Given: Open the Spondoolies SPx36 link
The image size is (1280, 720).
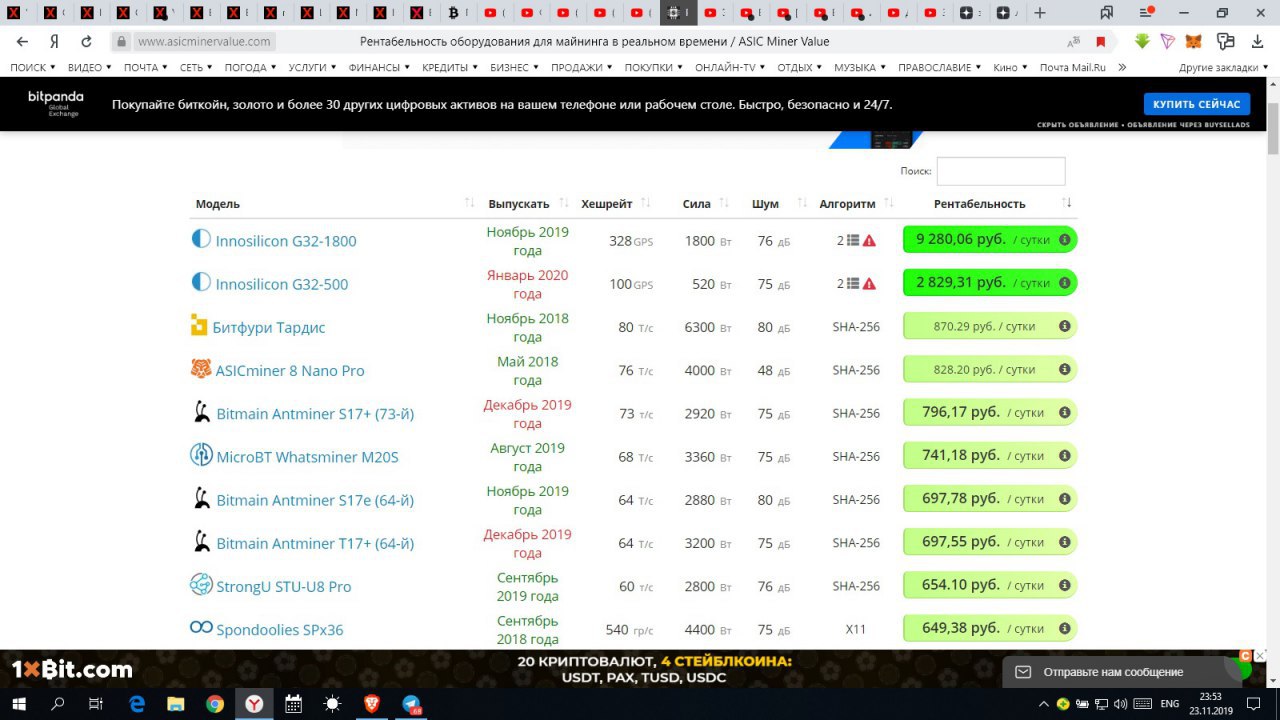Looking at the screenshot, I should point(280,629).
